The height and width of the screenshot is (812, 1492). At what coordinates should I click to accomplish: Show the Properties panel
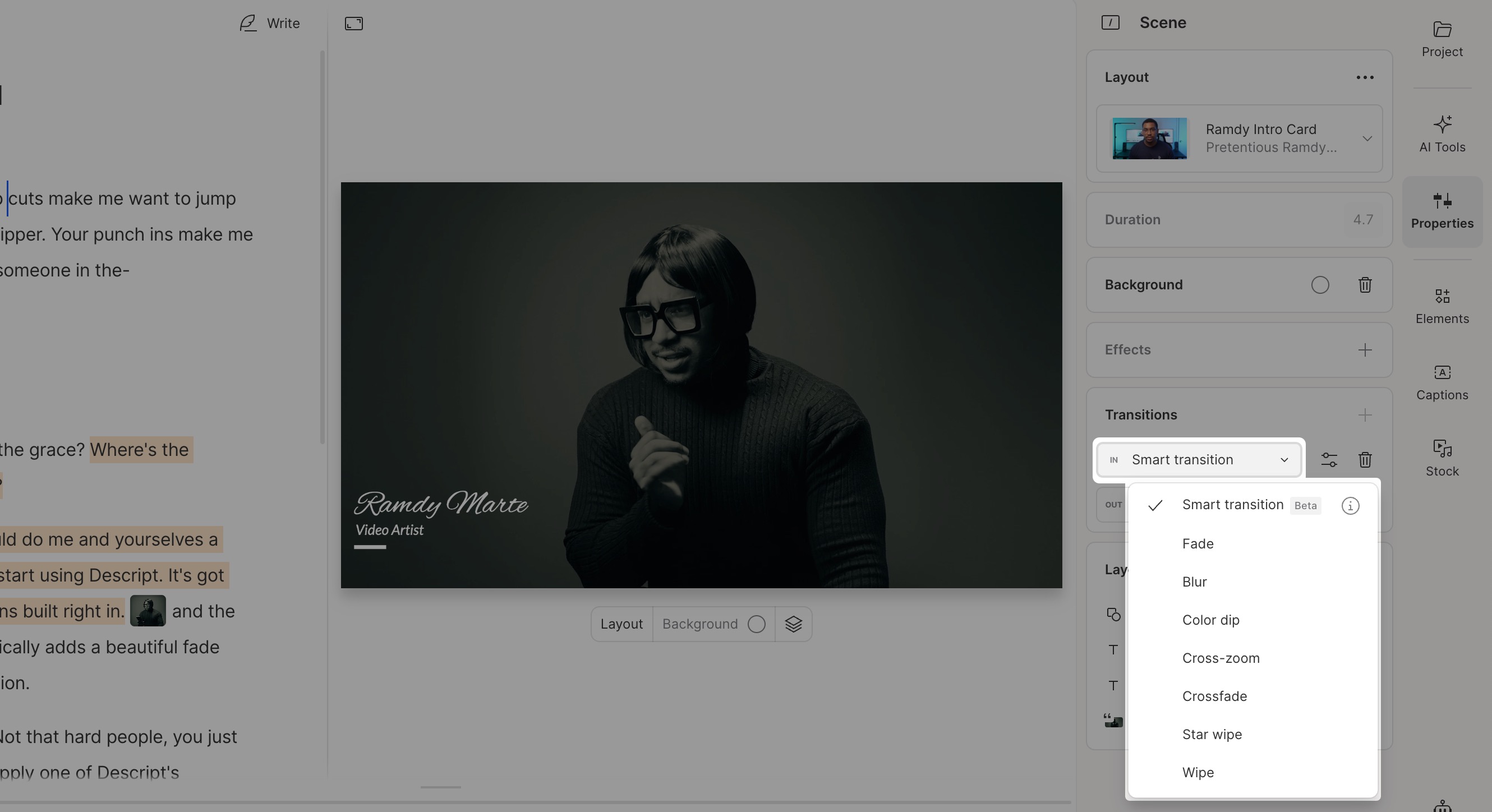click(x=1442, y=210)
